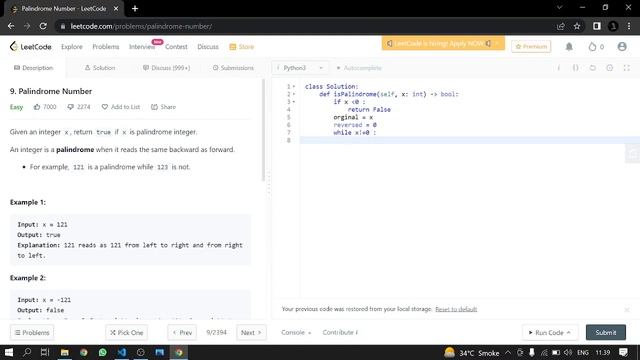Click the Pick One random button
640x360 pixels.
coord(127,333)
